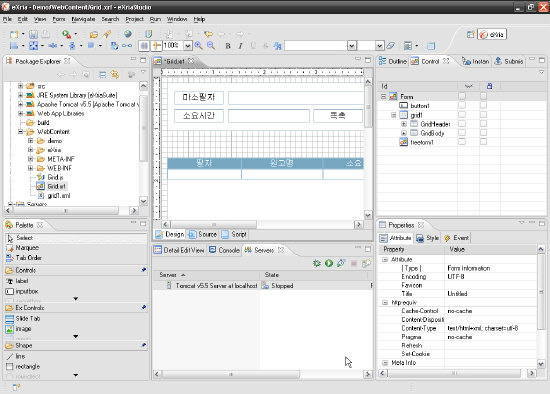Toggle the guide ruler toolbar button
Viewport: 550px width, 394px height.
[x=156, y=46]
